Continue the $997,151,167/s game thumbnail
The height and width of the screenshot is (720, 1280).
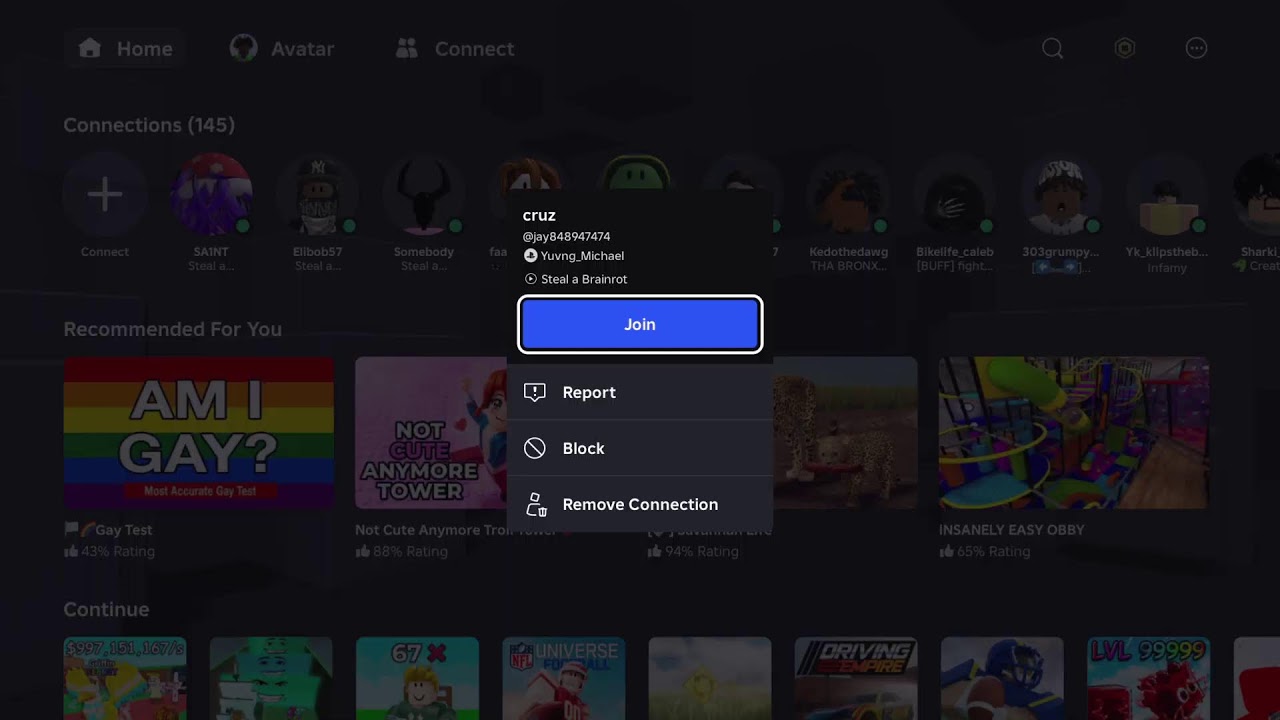click(124, 678)
